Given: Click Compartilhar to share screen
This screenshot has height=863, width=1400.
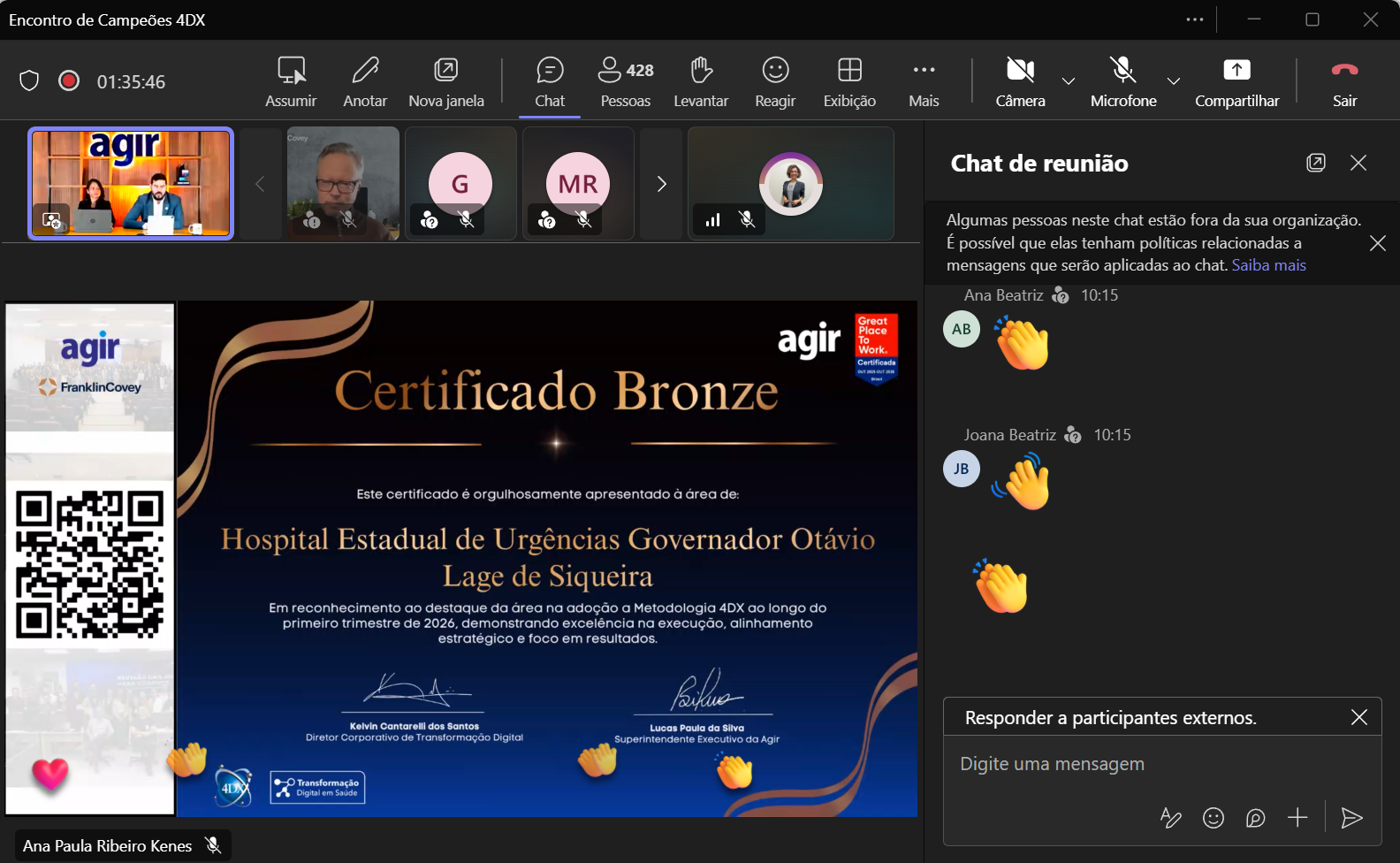Looking at the screenshot, I should tap(1236, 81).
